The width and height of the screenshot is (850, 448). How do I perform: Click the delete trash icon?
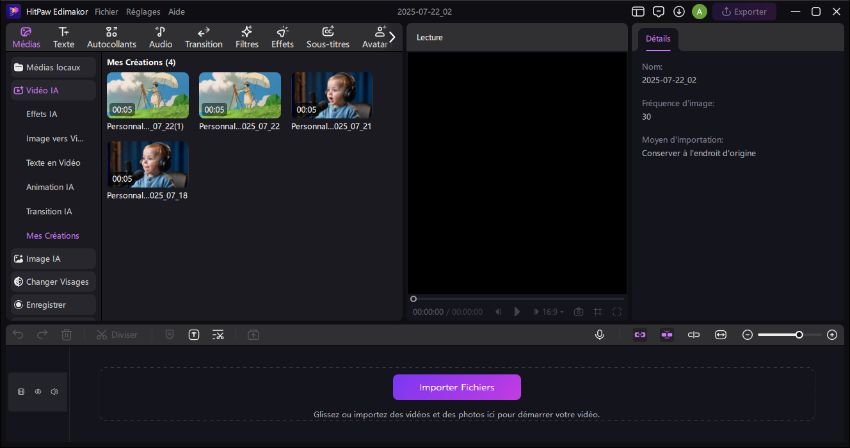66,335
